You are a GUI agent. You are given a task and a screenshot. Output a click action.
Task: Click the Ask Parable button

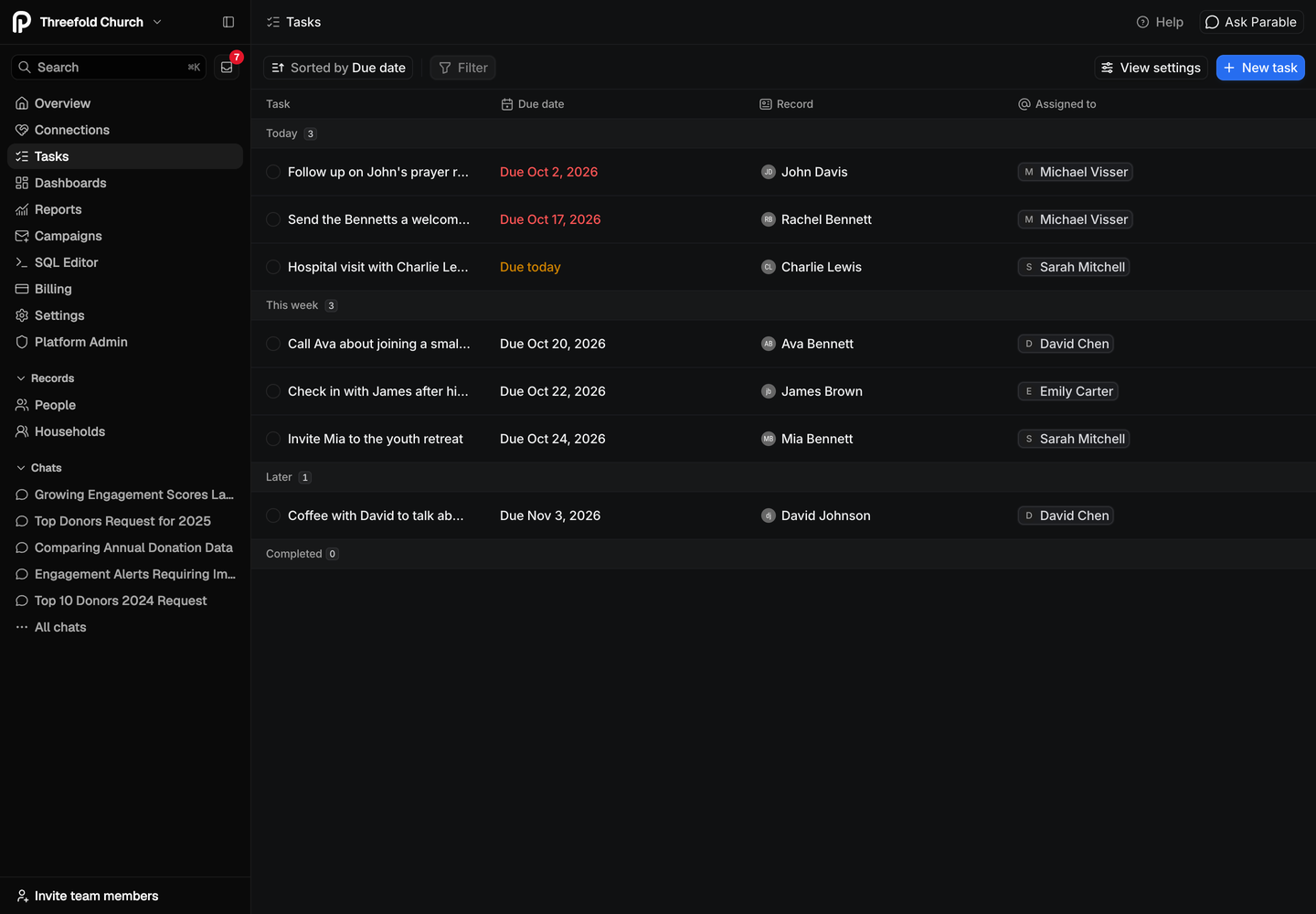1251,22
